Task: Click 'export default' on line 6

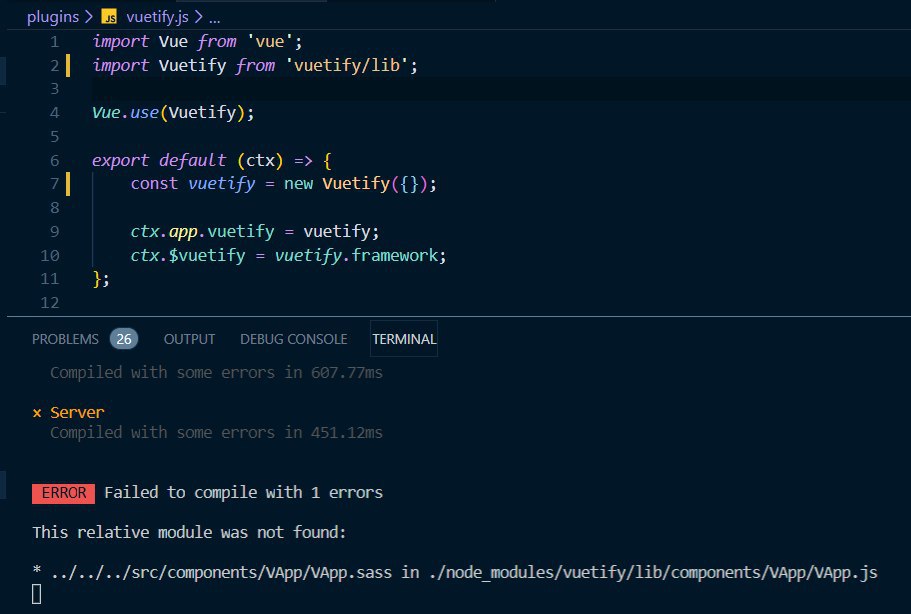Action: (159, 160)
